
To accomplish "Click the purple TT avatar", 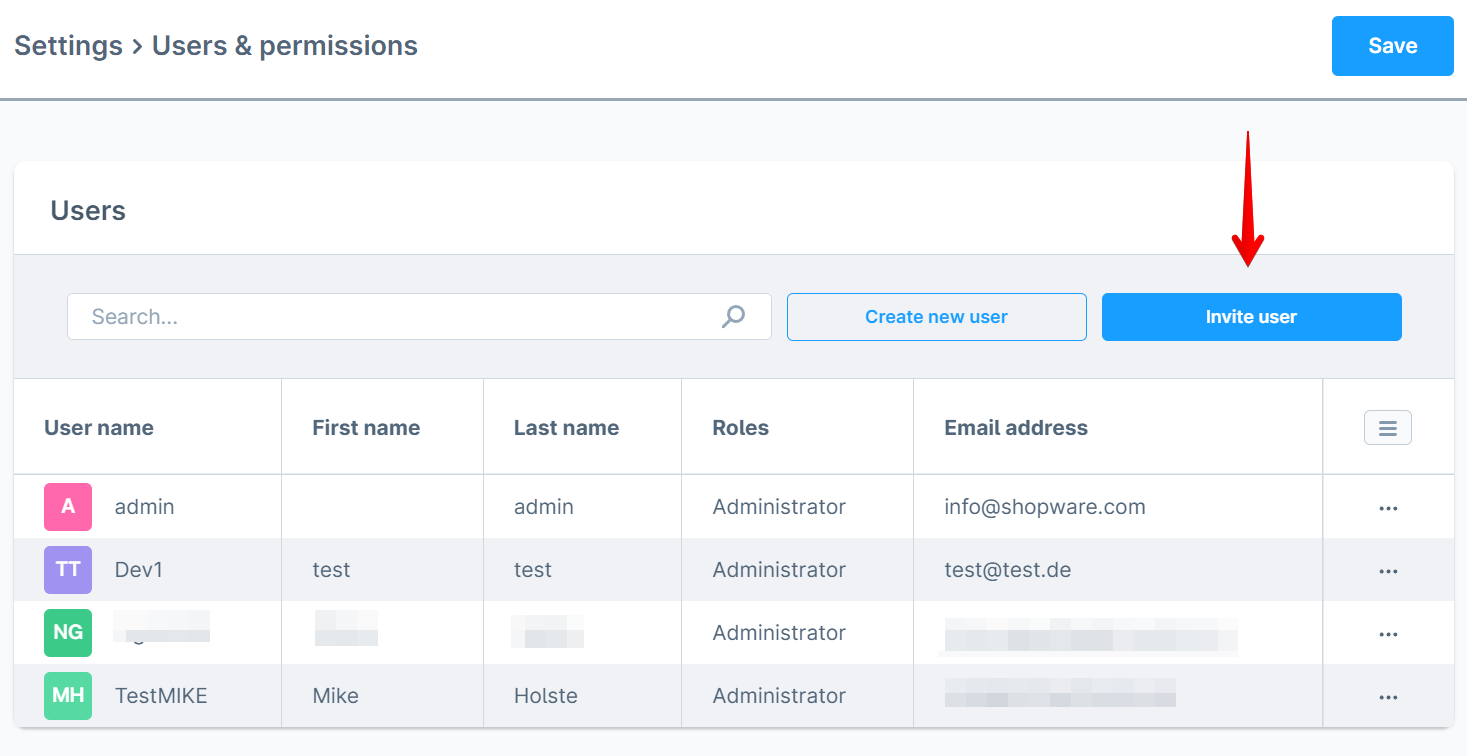I will point(68,570).
